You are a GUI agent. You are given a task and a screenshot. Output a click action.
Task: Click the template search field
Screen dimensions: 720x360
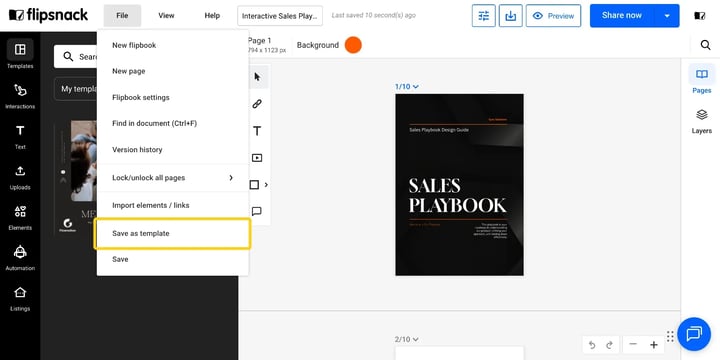pos(76,56)
